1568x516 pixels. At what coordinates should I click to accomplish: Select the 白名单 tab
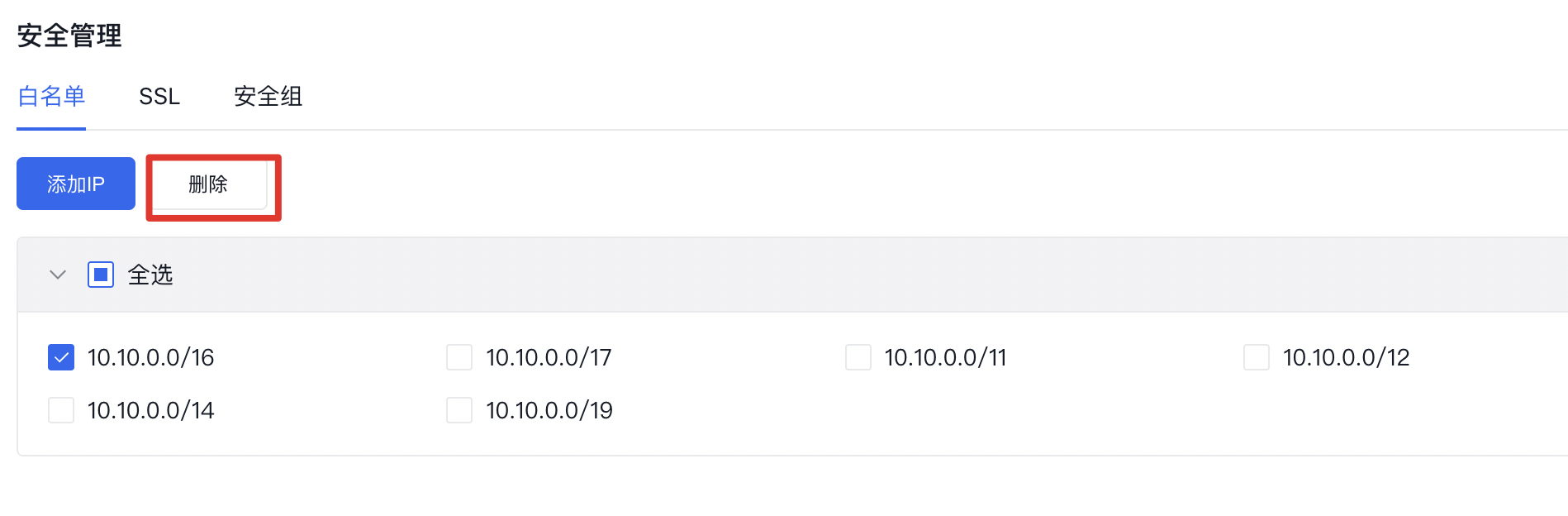point(51,97)
